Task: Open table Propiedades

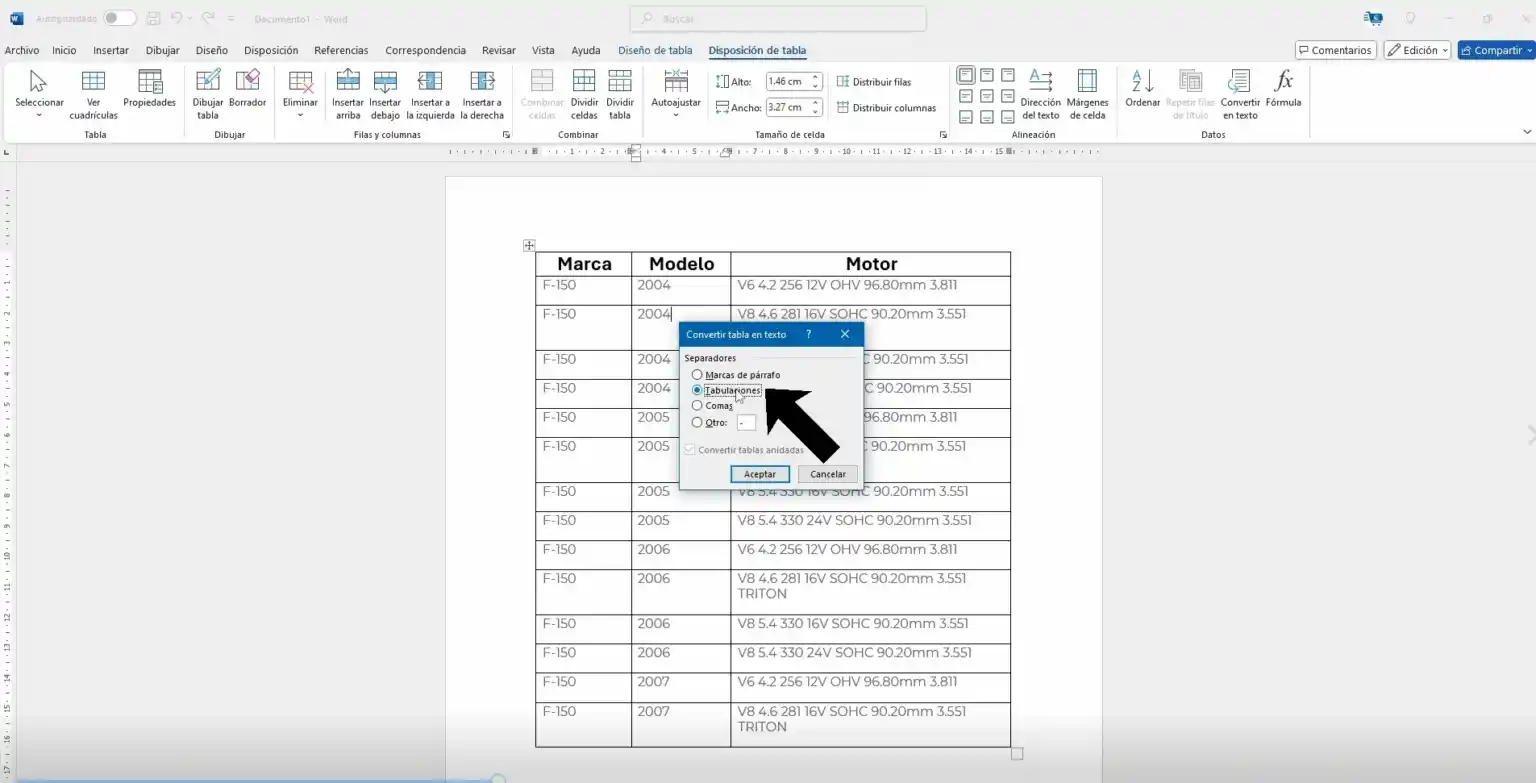Action: pyautogui.click(x=150, y=89)
